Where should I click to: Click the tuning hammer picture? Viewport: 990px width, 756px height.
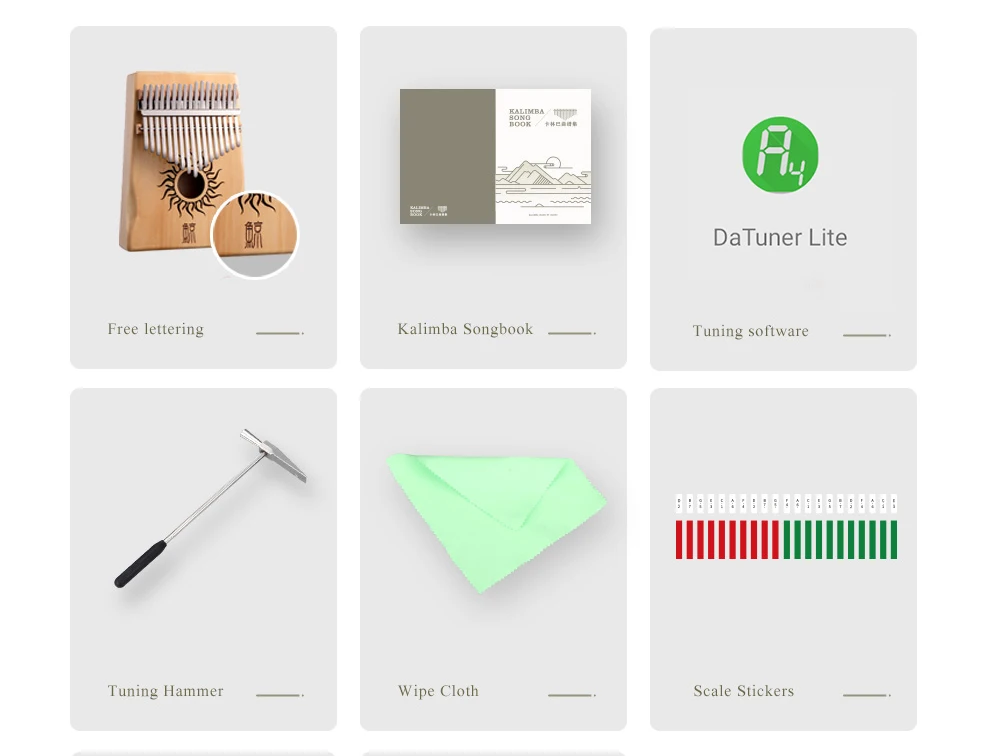[x=210, y=508]
